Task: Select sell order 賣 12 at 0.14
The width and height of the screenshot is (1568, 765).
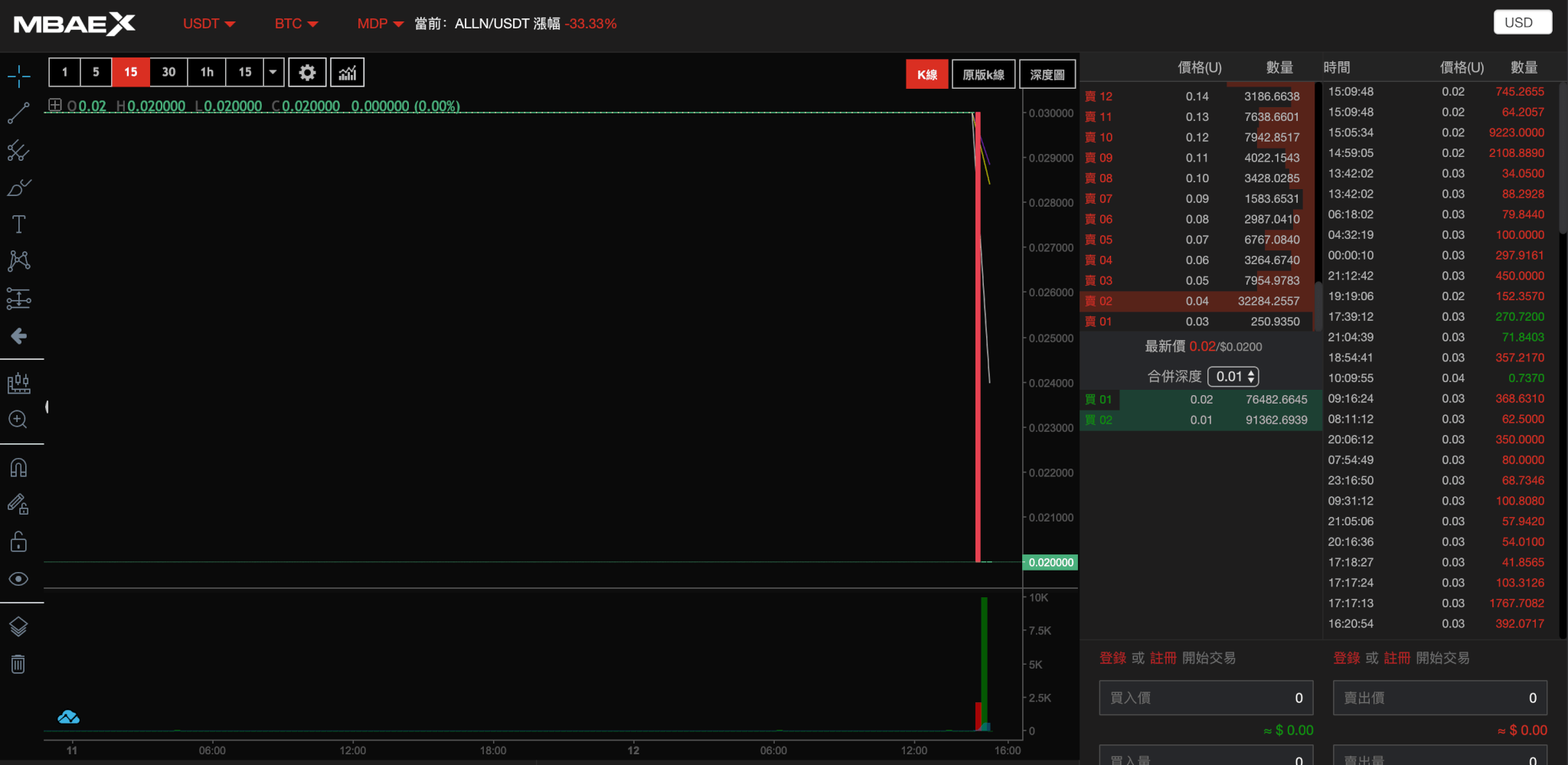Action: [x=1197, y=96]
